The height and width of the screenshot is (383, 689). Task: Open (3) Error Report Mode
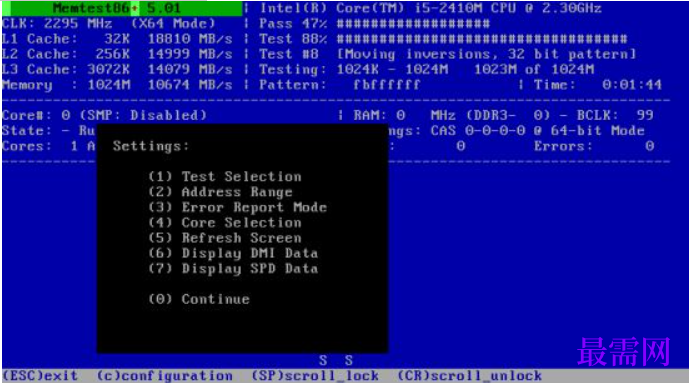(237, 207)
